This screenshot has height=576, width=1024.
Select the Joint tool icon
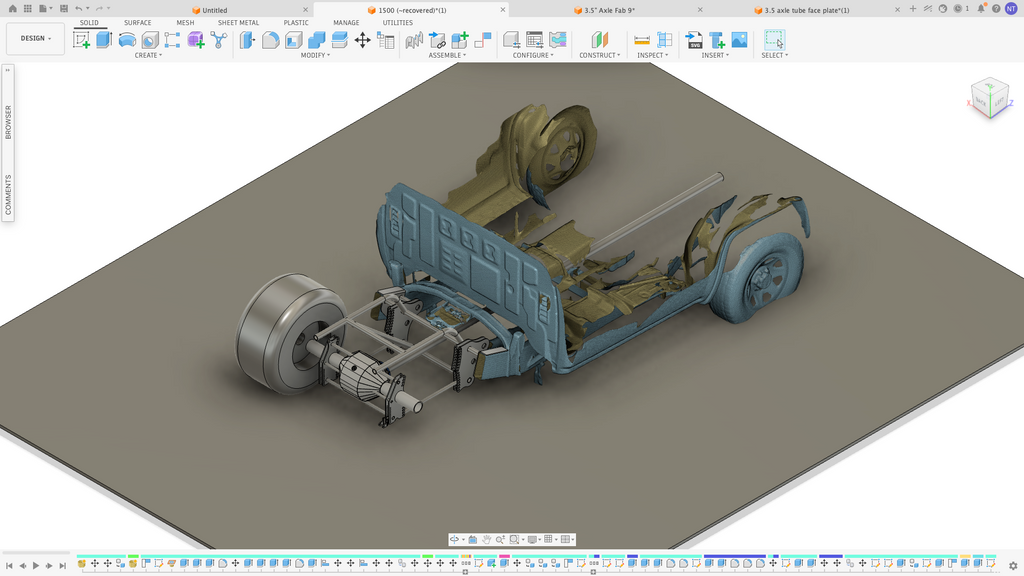[x=438, y=40]
